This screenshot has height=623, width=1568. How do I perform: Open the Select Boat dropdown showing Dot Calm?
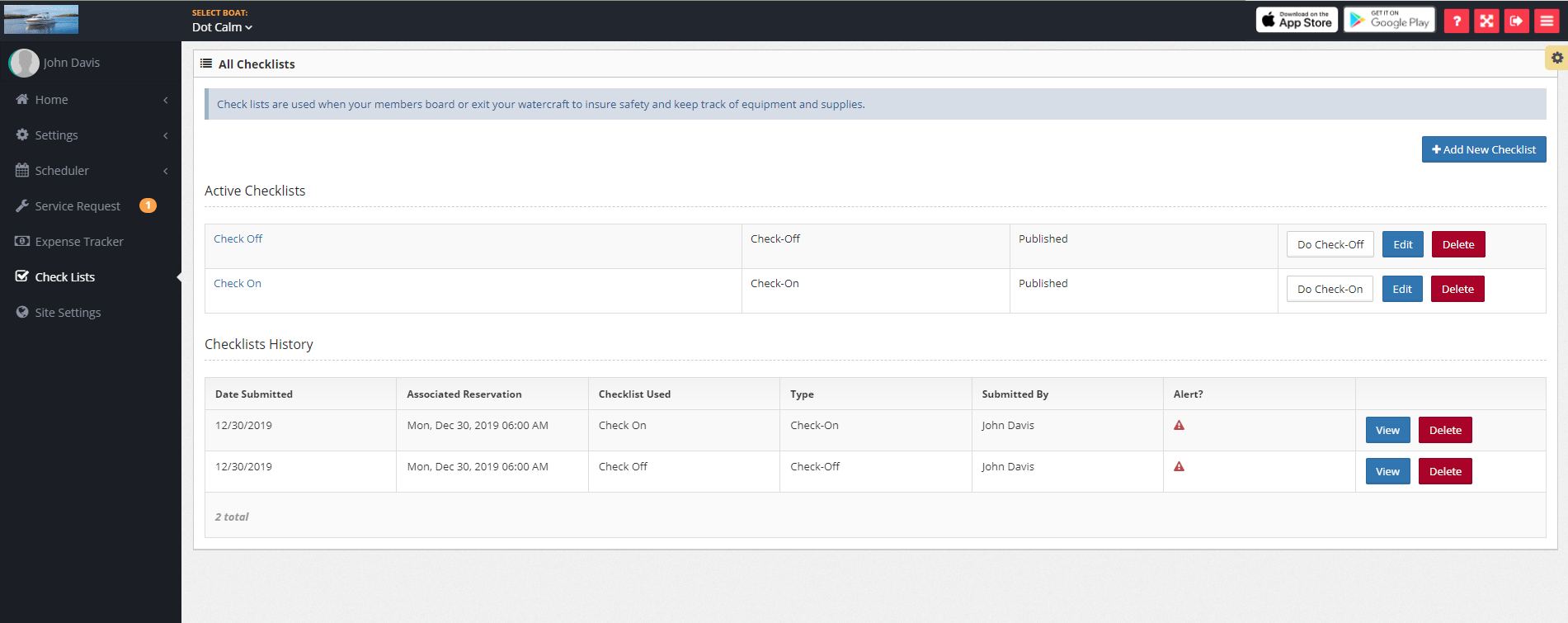(x=222, y=27)
